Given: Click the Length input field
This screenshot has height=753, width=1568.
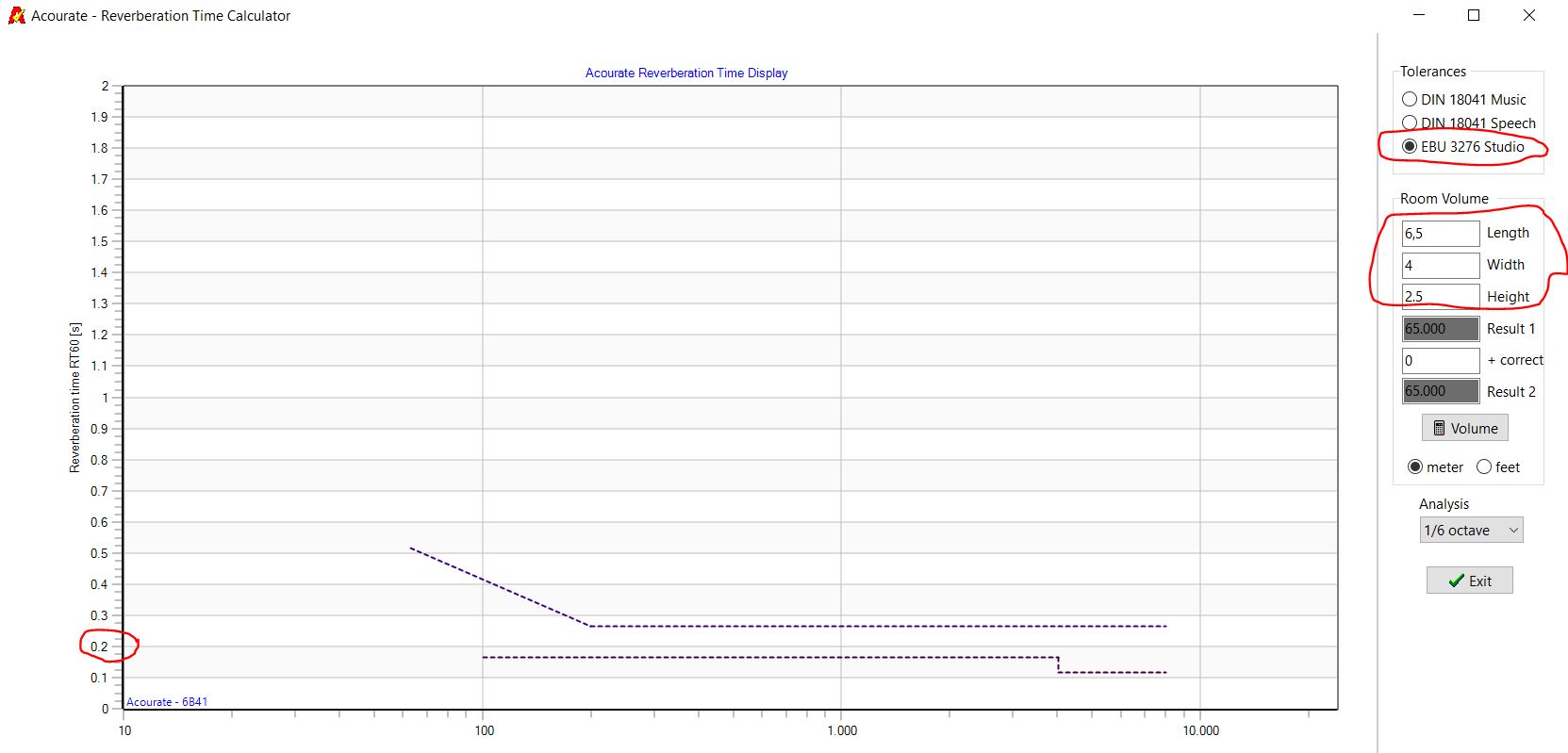Looking at the screenshot, I should tap(1441, 233).
